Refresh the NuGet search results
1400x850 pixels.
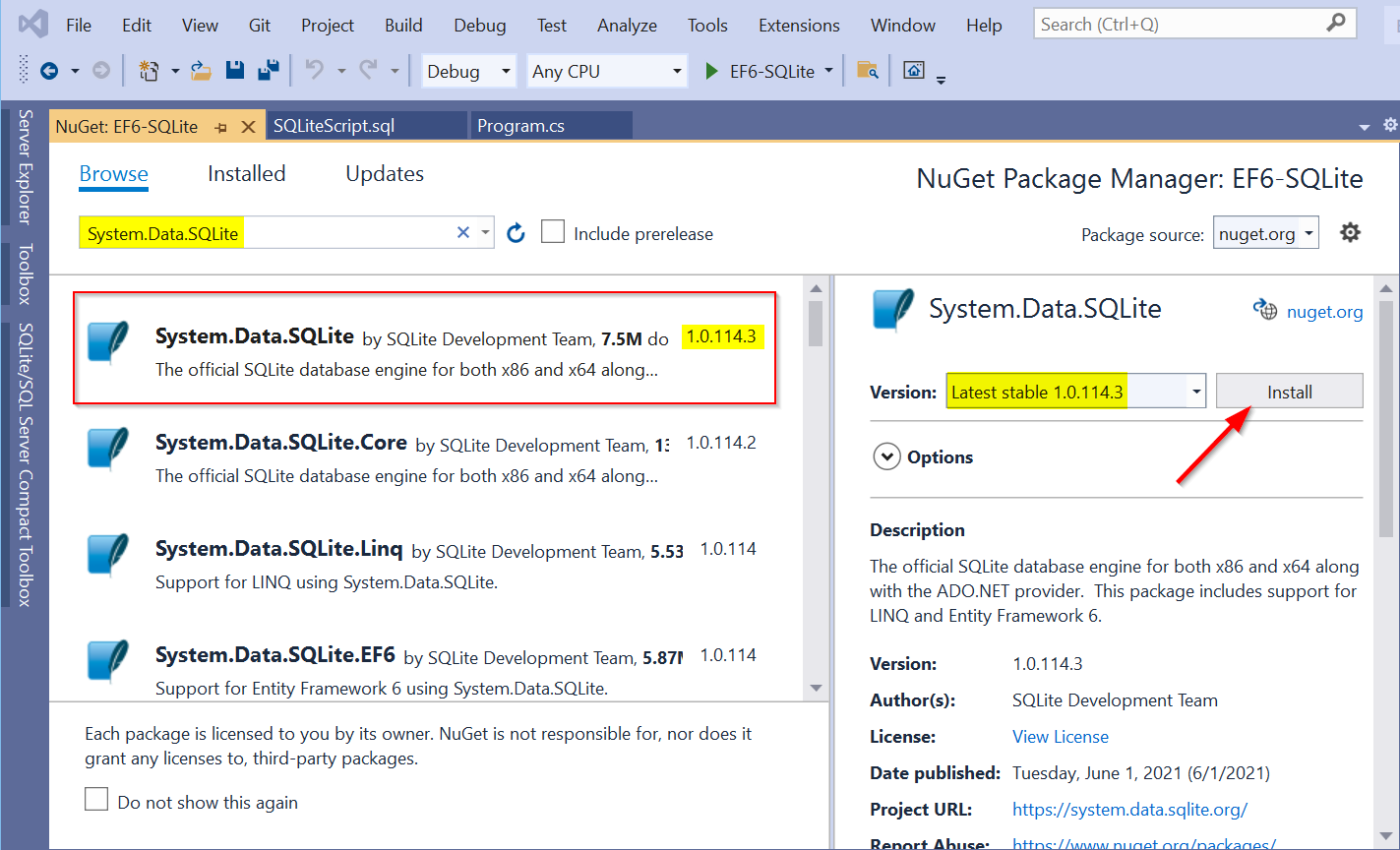point(516,232)
